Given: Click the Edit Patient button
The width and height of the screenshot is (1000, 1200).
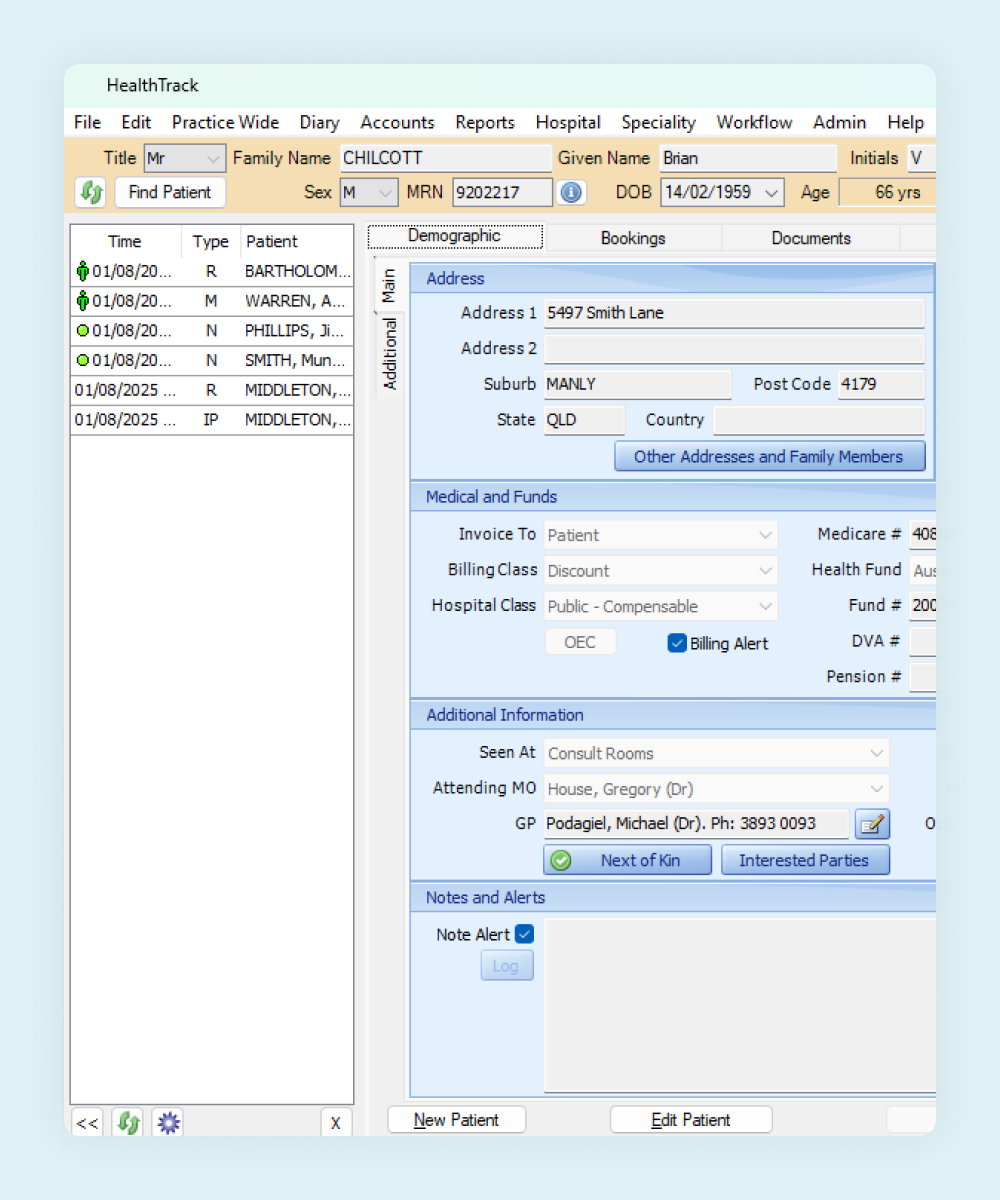Looking at the screenshot, I should pos(691,1120).
